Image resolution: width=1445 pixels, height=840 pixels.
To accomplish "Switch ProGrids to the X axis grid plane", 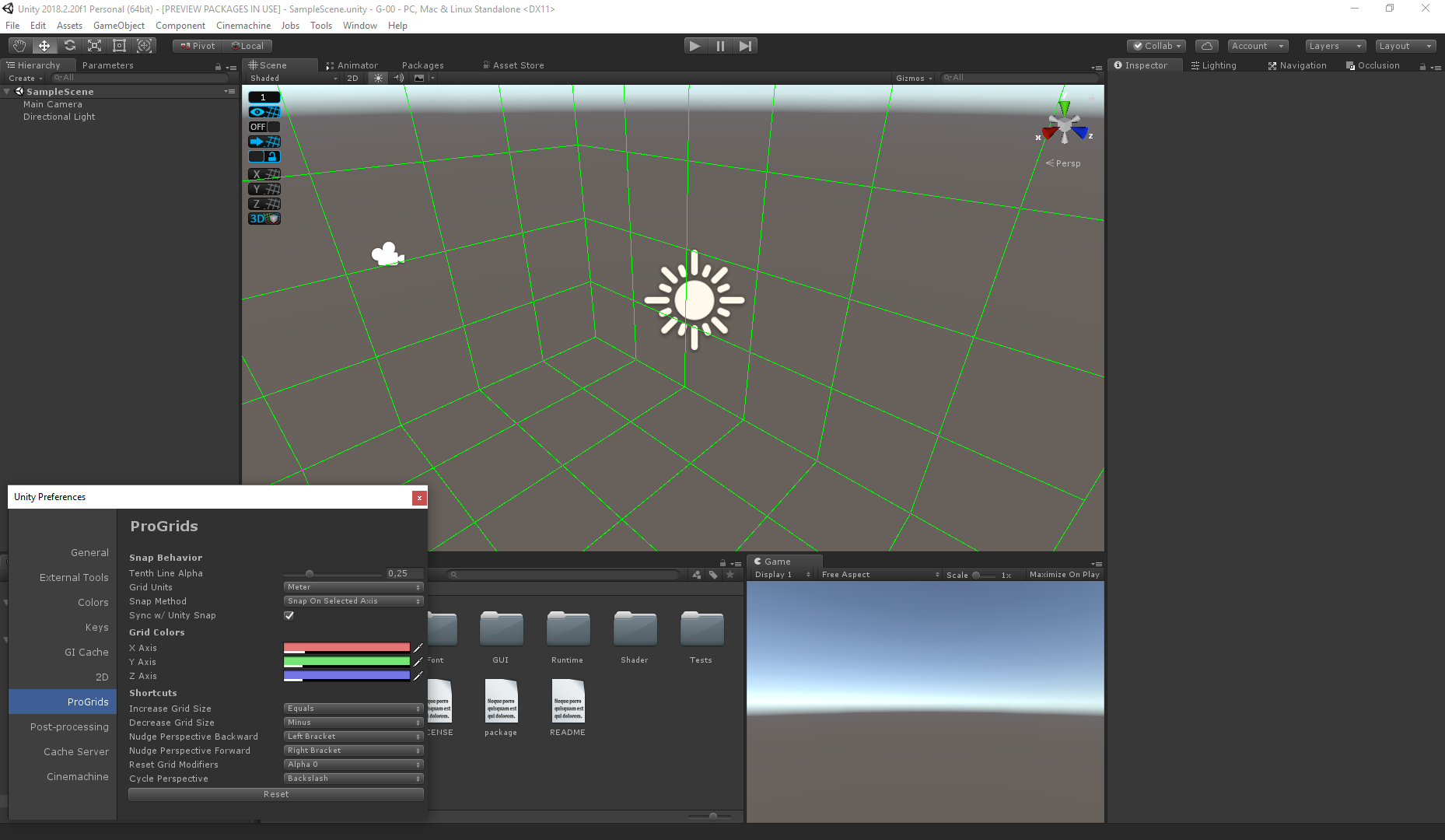I will click(x=264, y=173).
